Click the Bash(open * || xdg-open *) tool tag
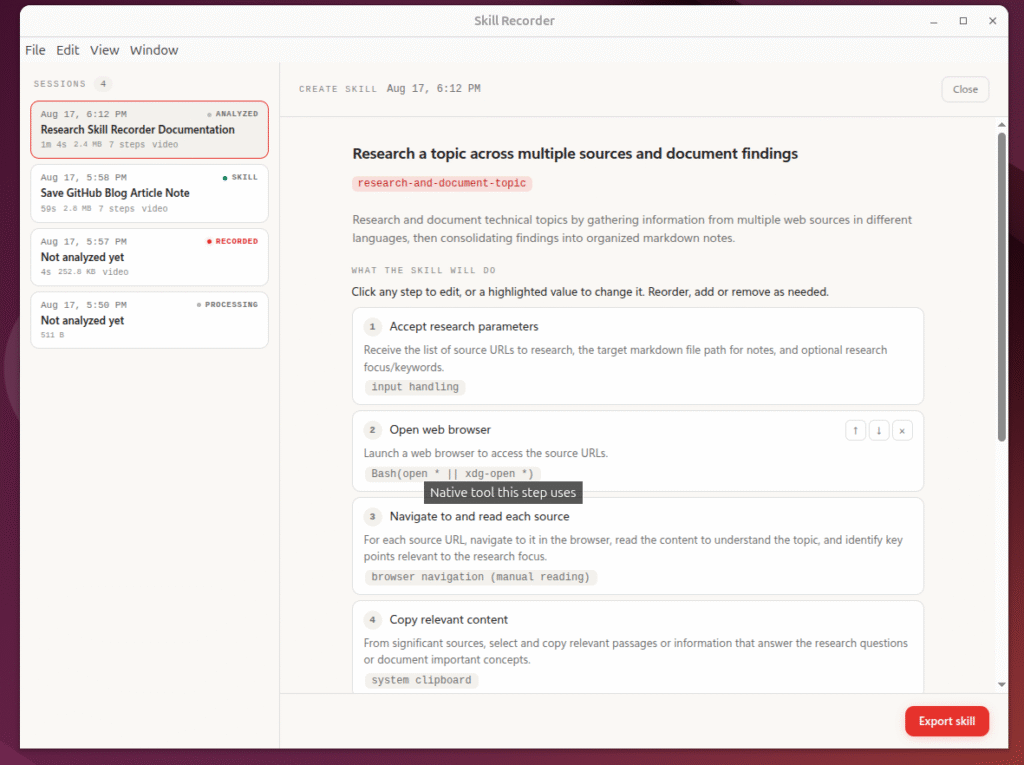This screenshot has height=765, width=1024. [x=452, y=474]
